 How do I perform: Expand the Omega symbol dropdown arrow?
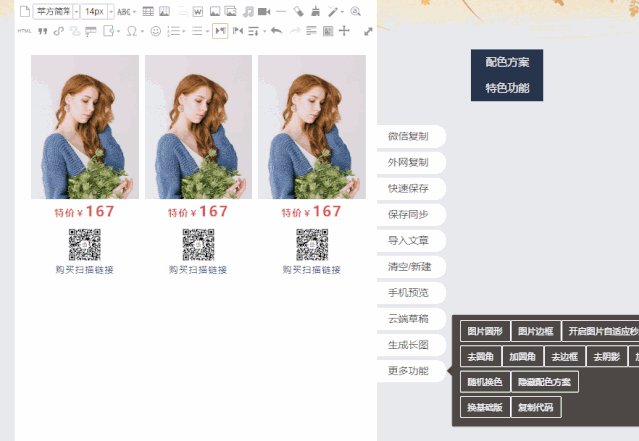point(142,31)
